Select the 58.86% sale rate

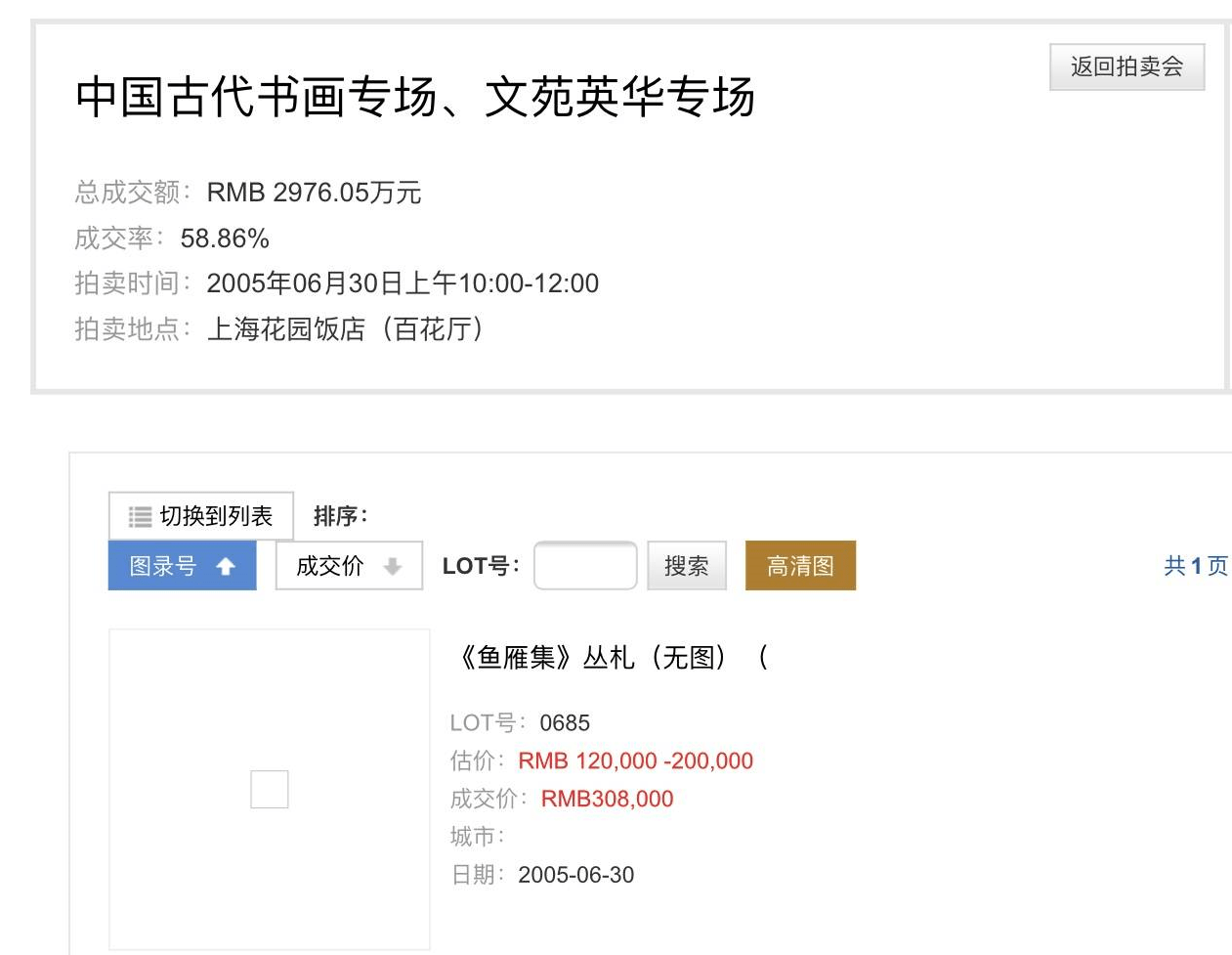pyautogui.click(x=225, y=239)
